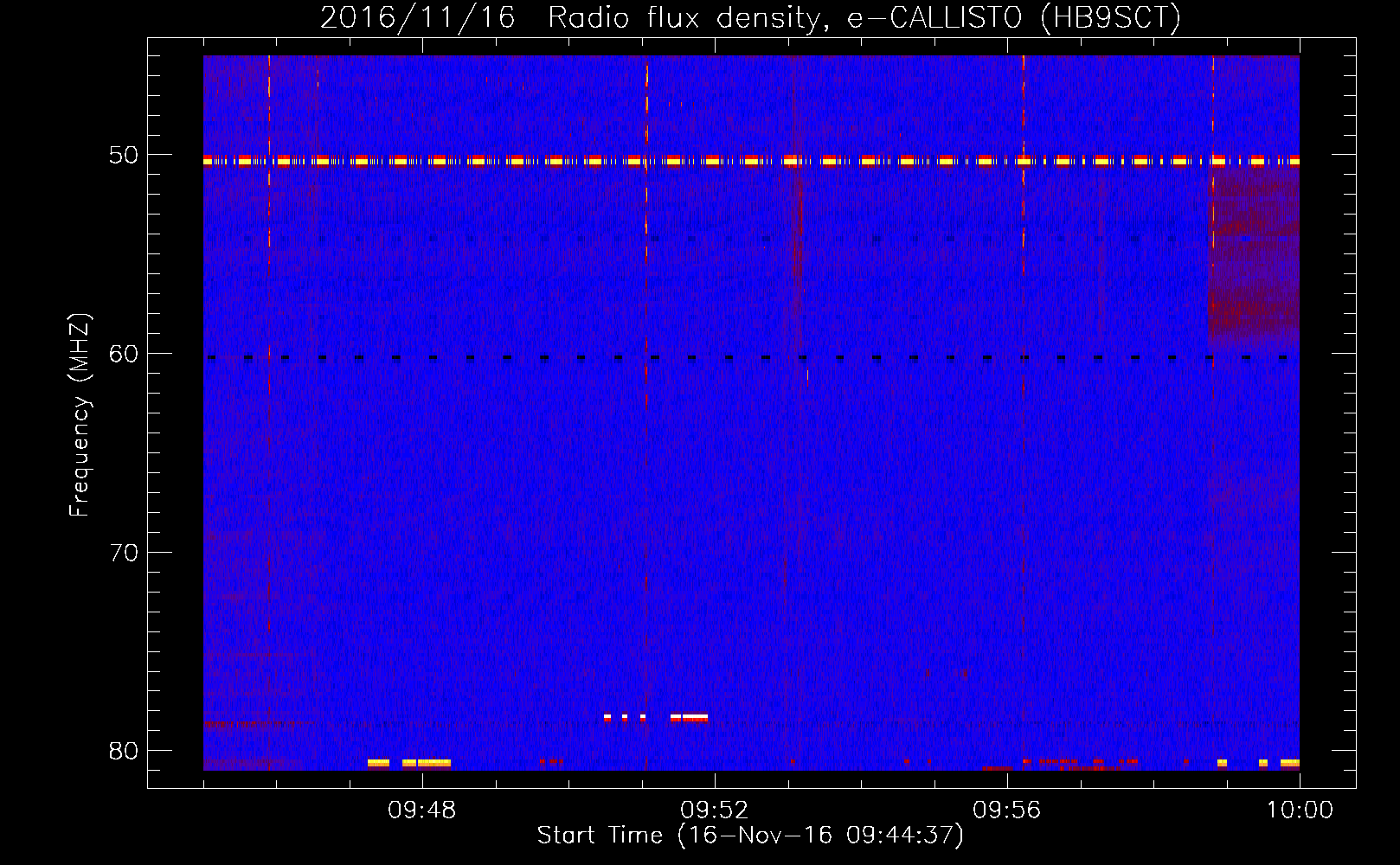Click the 10:00 time tick label
This screenshot has width=1400, height=865.
1300,811
